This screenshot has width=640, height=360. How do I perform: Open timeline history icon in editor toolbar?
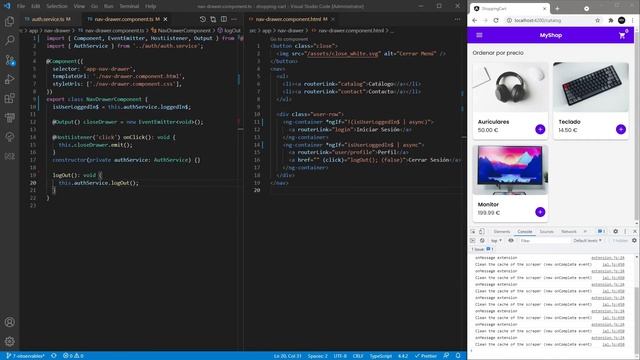pyautogui.click(x=203, y=19)
